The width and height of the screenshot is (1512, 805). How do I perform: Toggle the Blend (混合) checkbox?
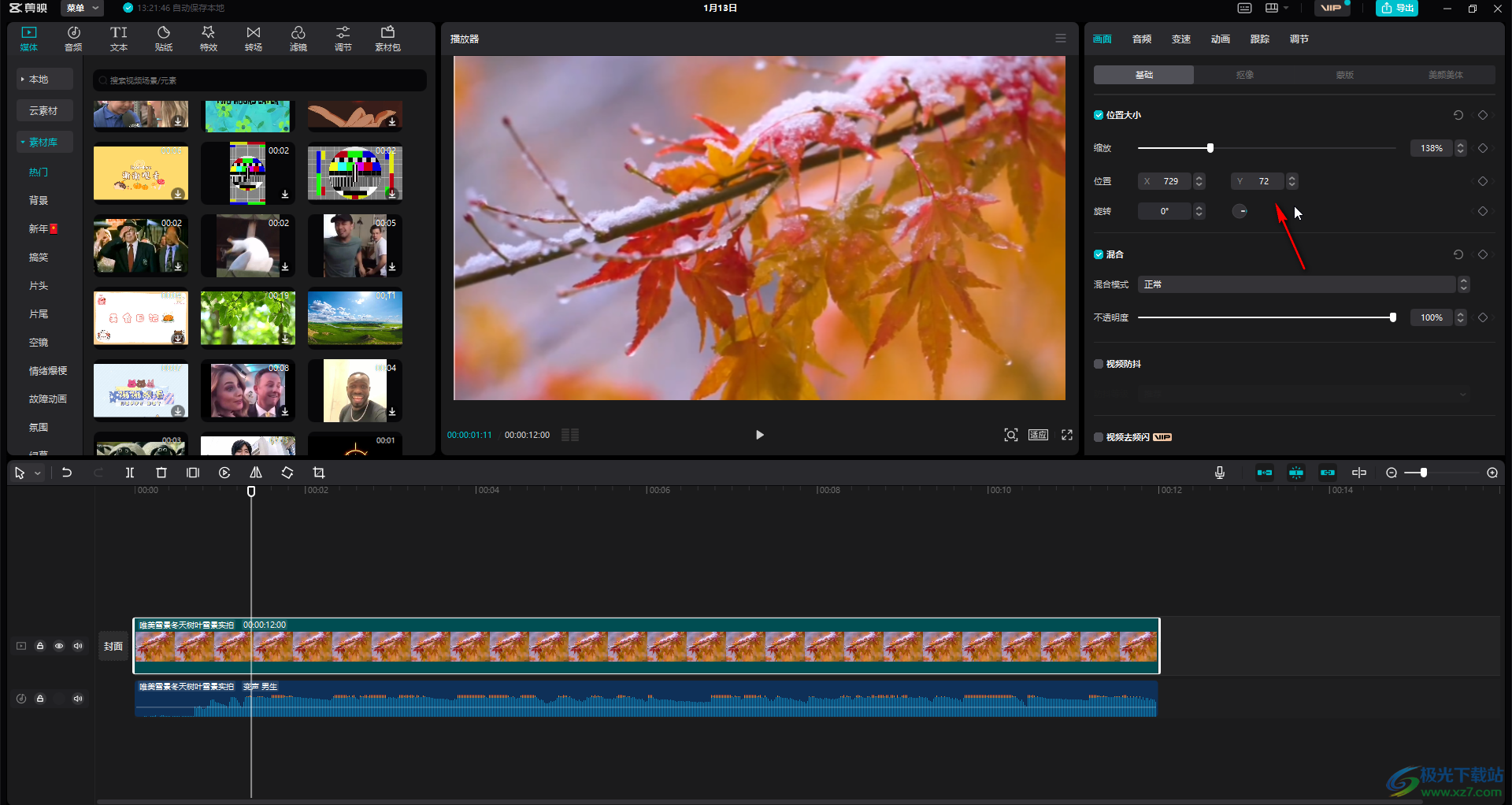pos(1099,254)
